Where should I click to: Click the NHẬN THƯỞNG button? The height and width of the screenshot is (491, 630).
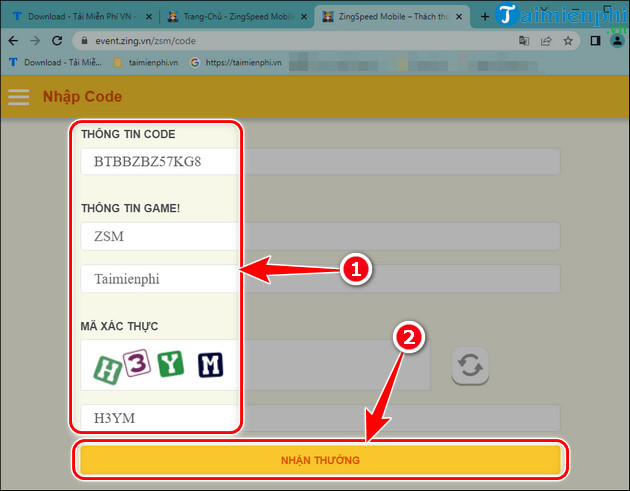[320, 460]
